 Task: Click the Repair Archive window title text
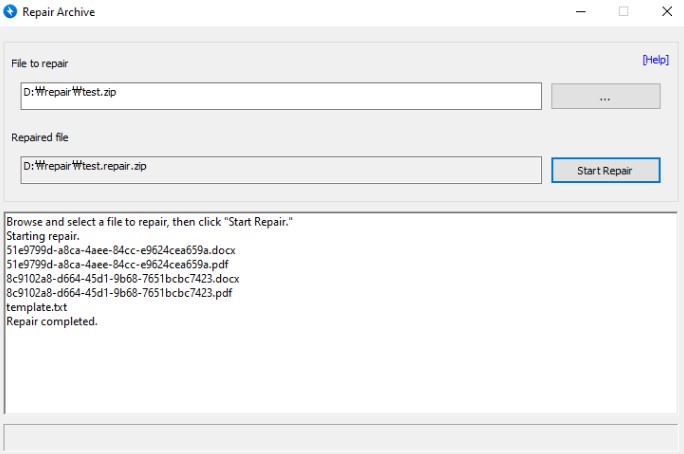[58, 12]
